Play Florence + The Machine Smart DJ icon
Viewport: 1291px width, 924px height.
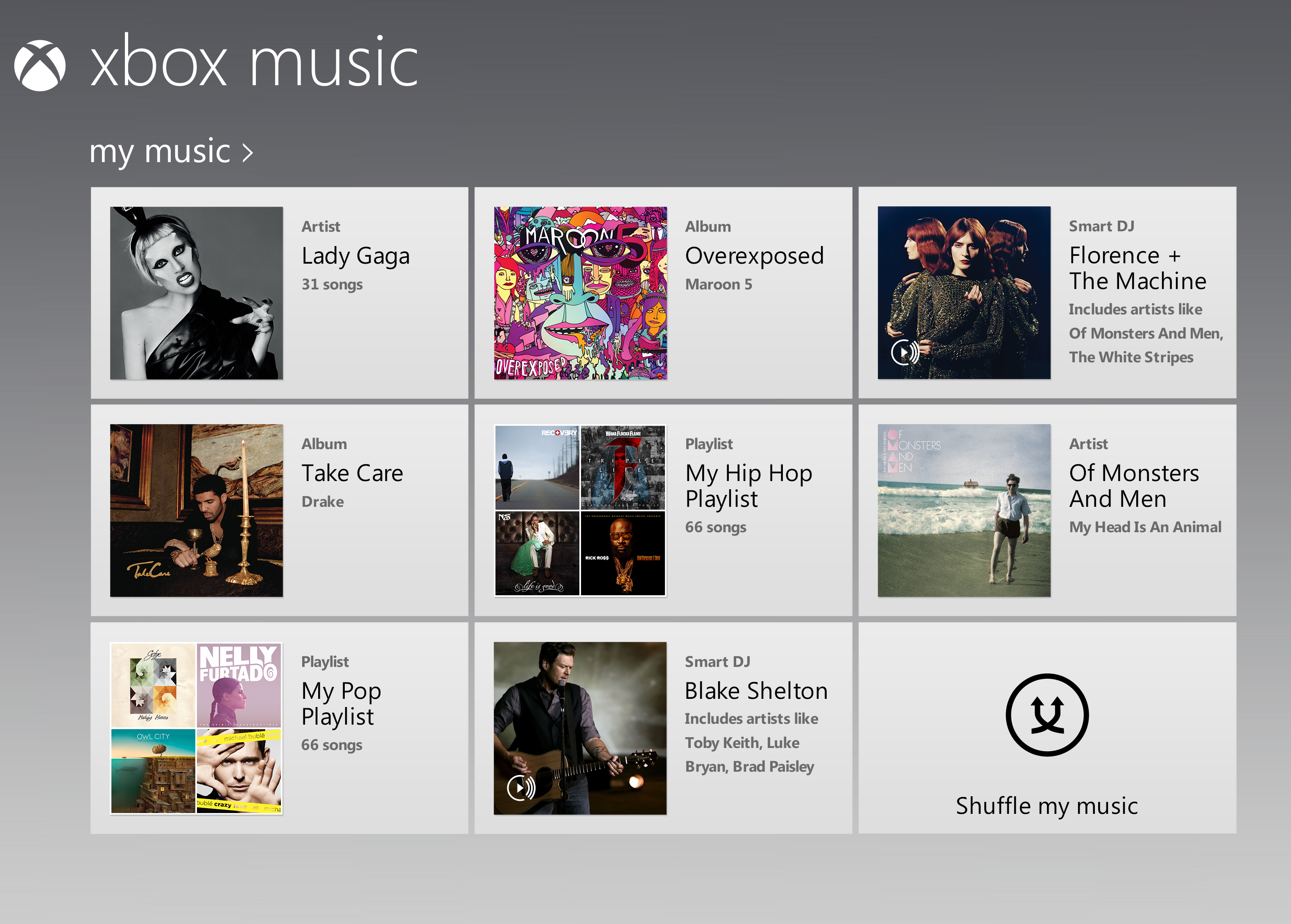904,353
